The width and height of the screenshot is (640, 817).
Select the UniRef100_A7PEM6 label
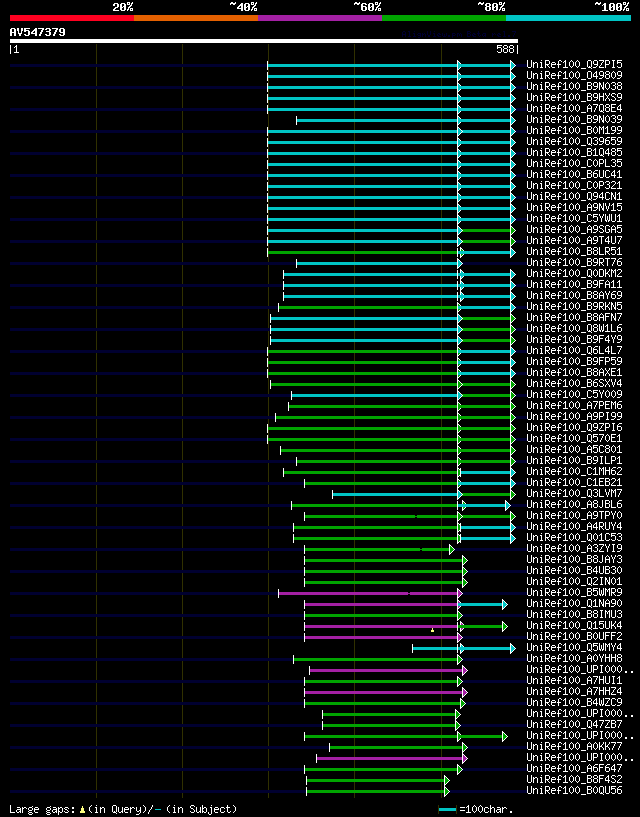[574, 405]
